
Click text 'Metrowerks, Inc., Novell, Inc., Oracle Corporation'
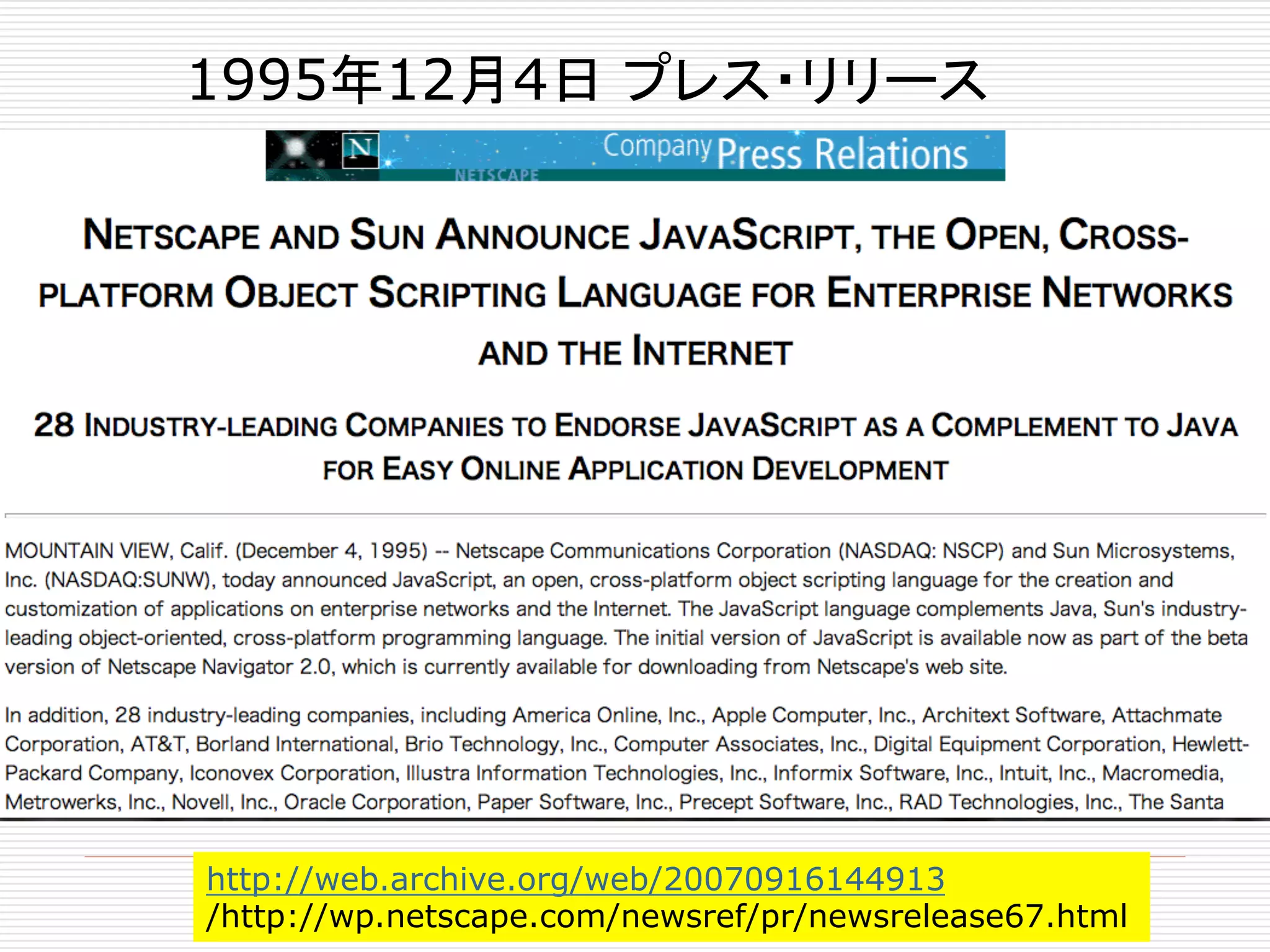pyautogui.click(x=238, y=802)
